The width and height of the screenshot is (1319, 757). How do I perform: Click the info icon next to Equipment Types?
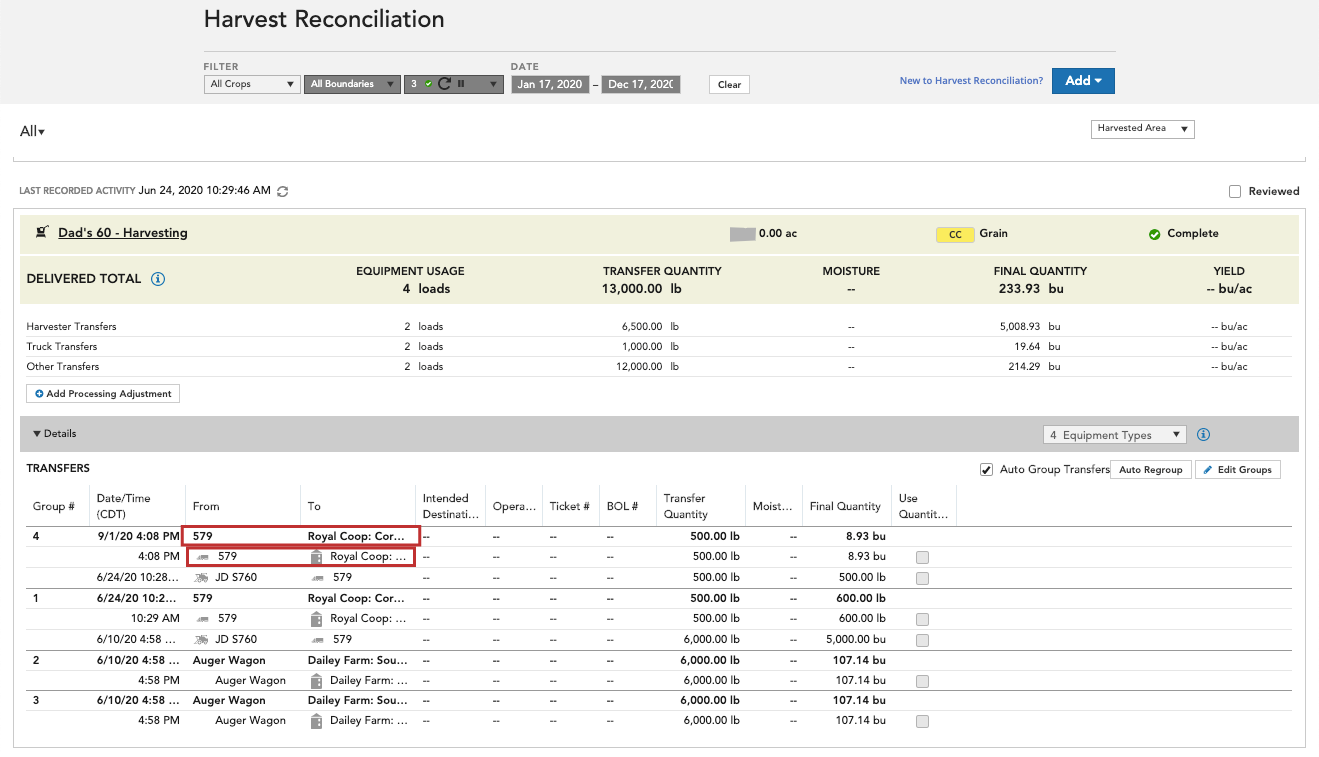click(1203, 435)
